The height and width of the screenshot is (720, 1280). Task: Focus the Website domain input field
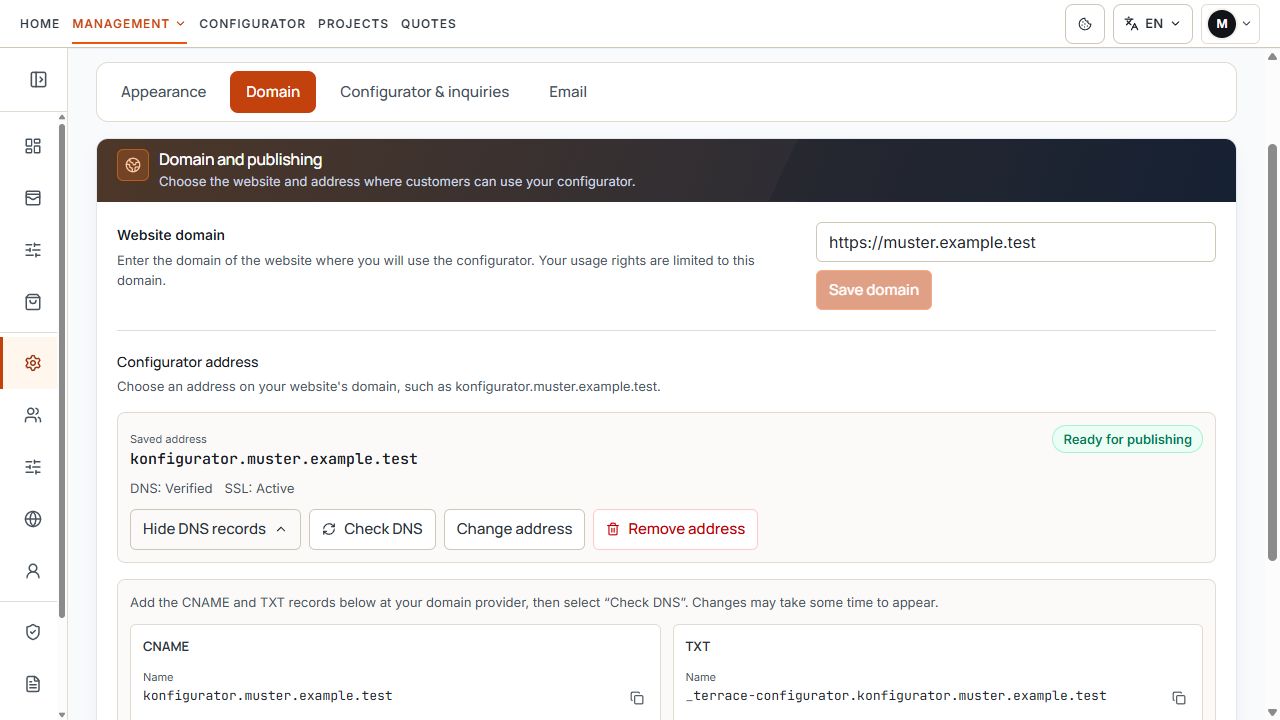pyautogui.click(x=1016, y=242)
